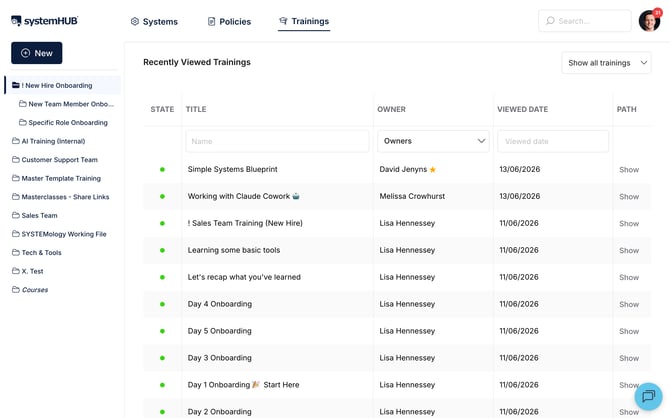Open Learning some basic tools training
The height and width of the screenshot is (418, 670).
click(x=234, y=250)
